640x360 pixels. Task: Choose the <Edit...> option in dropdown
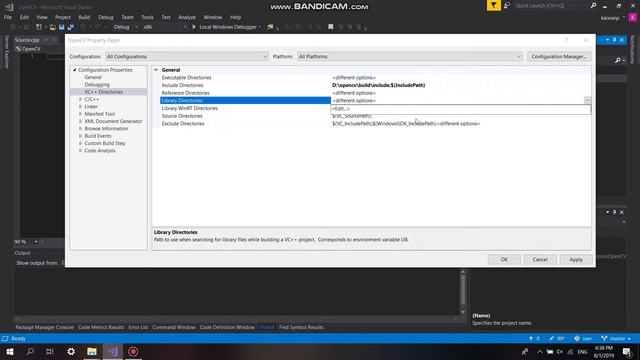(x=460, y=109)
